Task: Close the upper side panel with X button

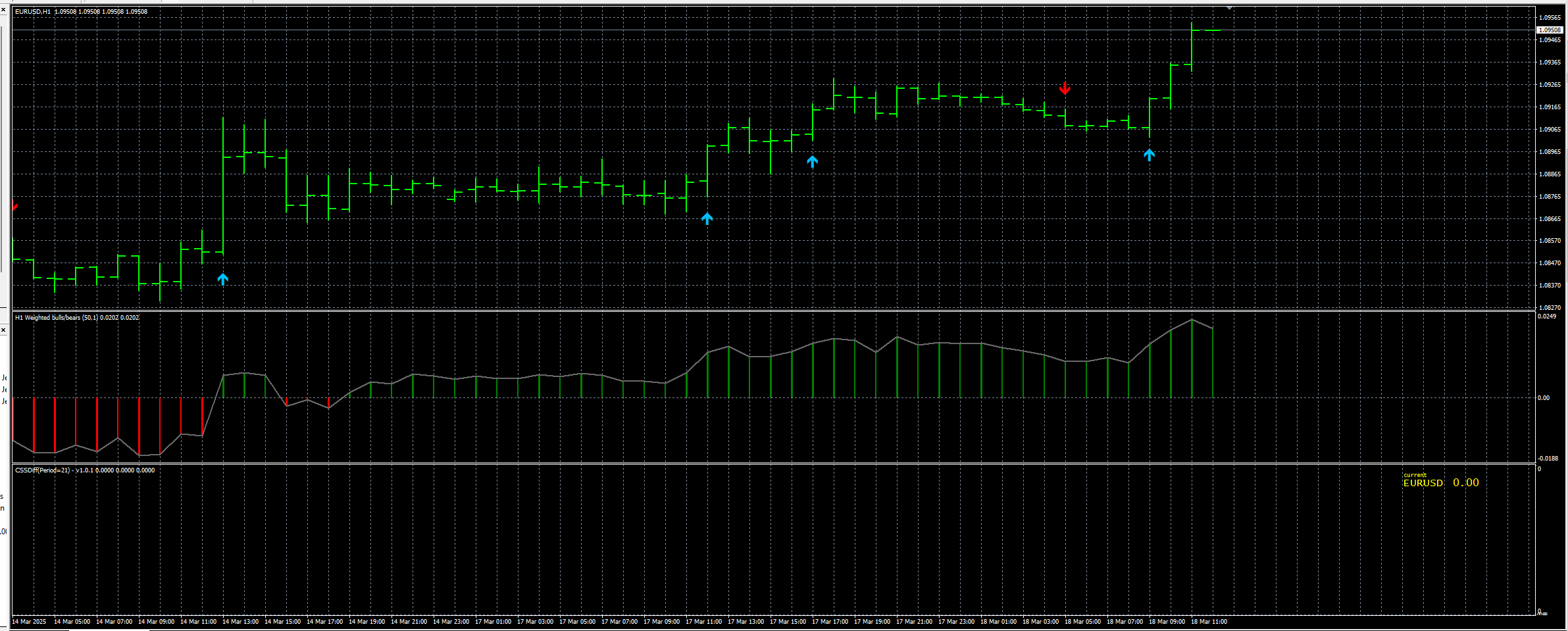Action: pyautogui.click(x=3, y=9)
